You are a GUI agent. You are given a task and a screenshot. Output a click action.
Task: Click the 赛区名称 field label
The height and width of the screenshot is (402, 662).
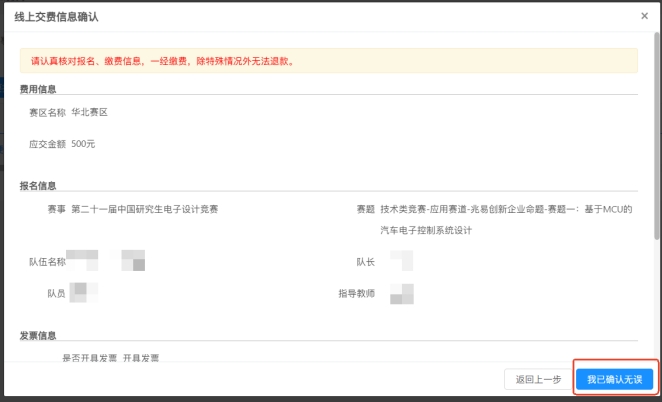tap(47, 112)
